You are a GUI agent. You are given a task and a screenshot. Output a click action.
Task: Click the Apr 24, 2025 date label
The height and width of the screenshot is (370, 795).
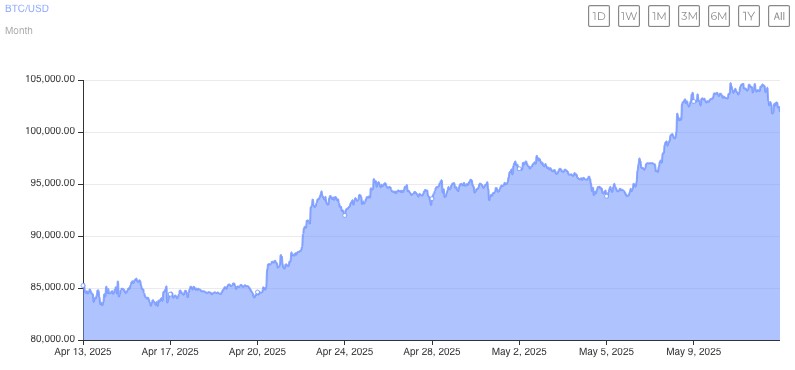(345, 351)
